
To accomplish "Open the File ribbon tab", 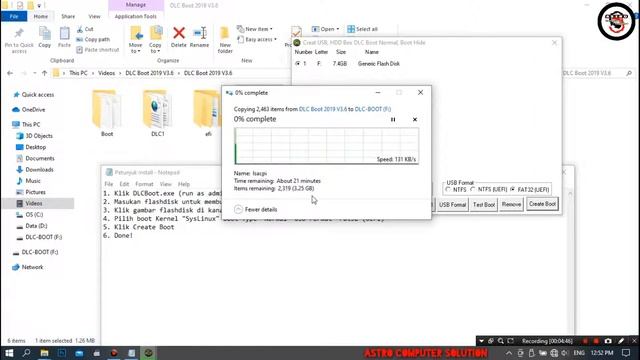I will [x=14, y=16].
